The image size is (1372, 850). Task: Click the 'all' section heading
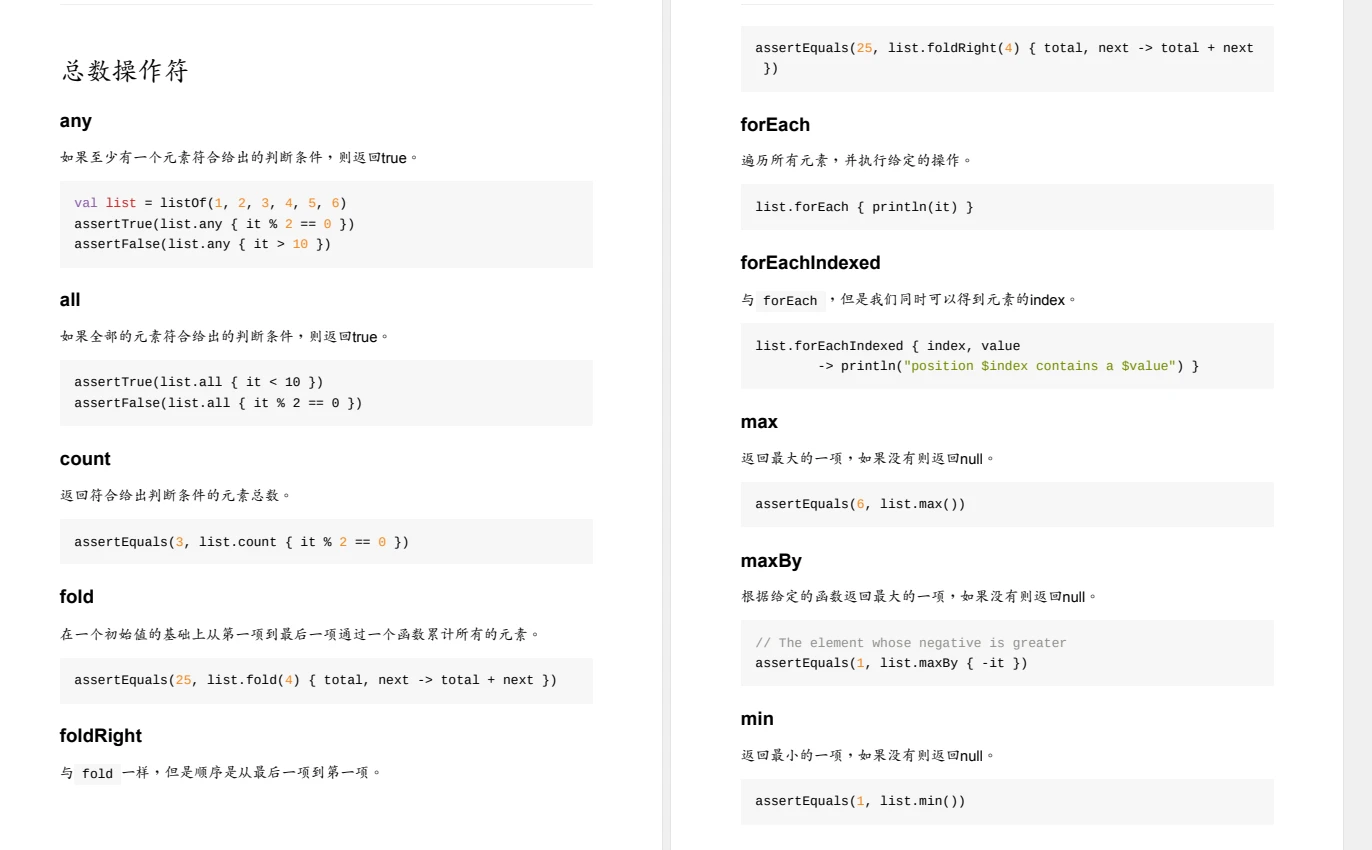(70, 300)
